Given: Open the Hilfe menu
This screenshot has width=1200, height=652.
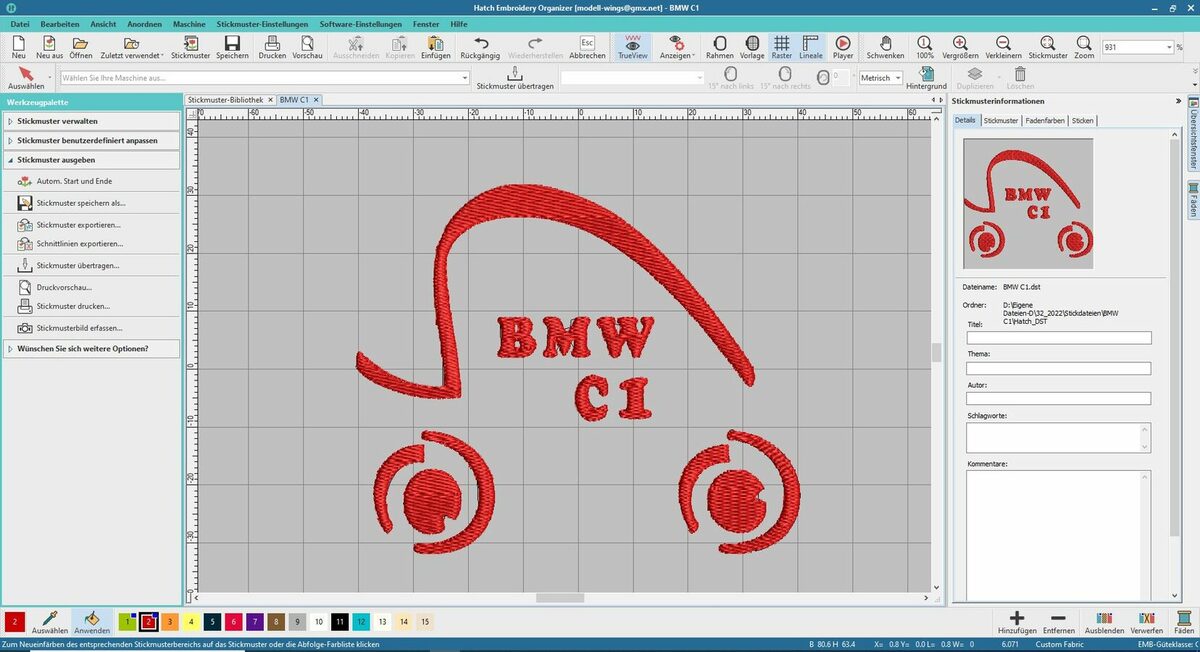Looking at the screenshot, I should click(458, 23).
